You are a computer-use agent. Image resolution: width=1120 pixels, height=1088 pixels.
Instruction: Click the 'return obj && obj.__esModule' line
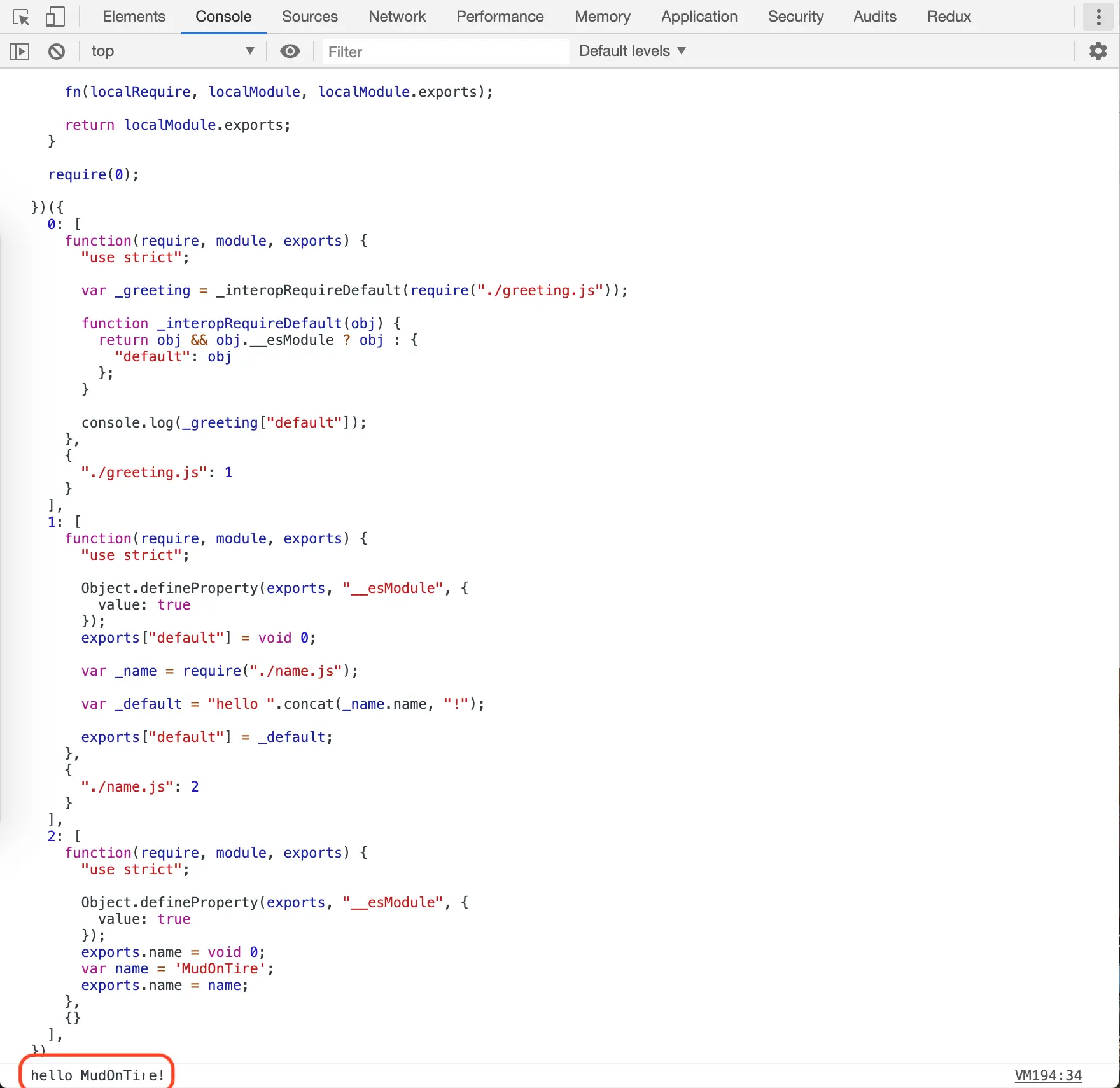pos(258,340)
